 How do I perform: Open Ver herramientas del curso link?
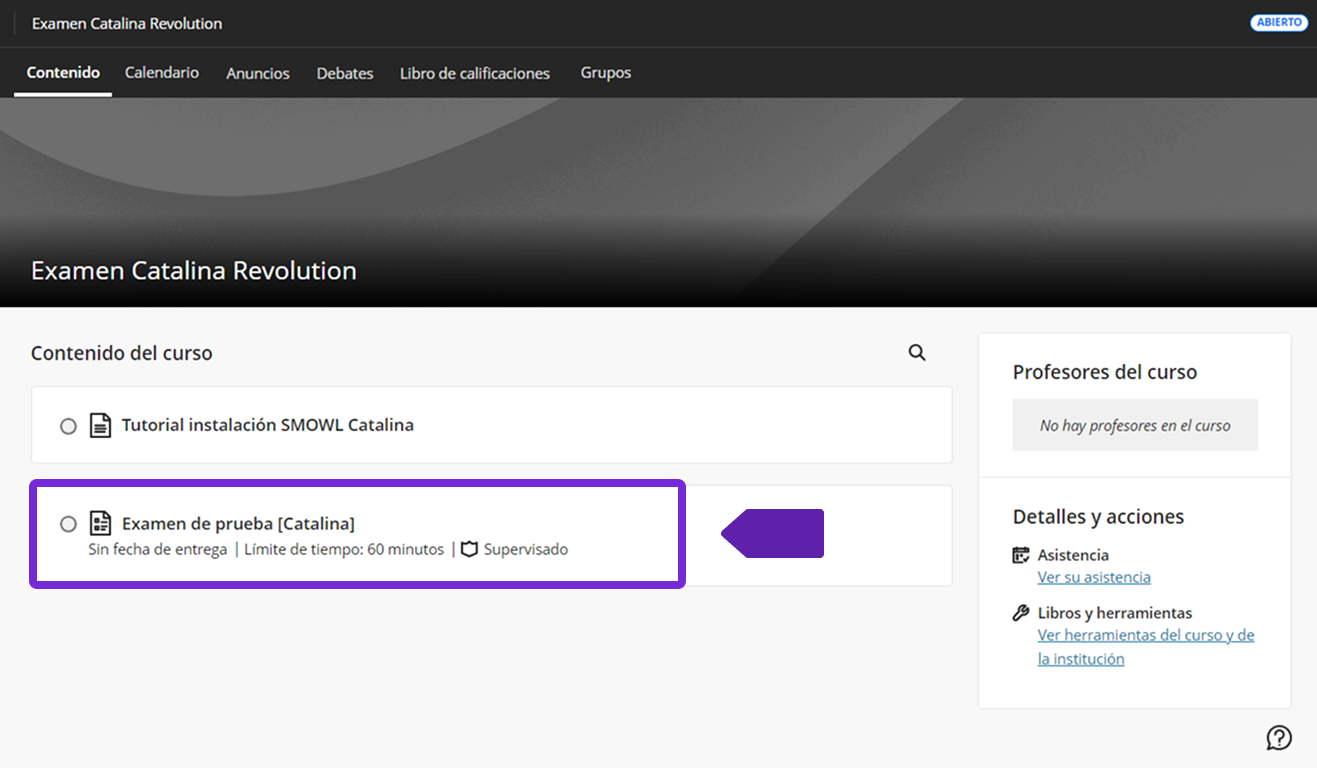click(1145, 636)
